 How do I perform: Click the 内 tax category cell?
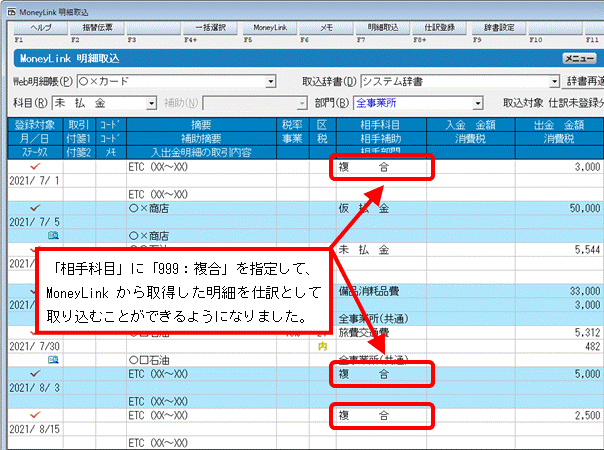tap(323, 346)
